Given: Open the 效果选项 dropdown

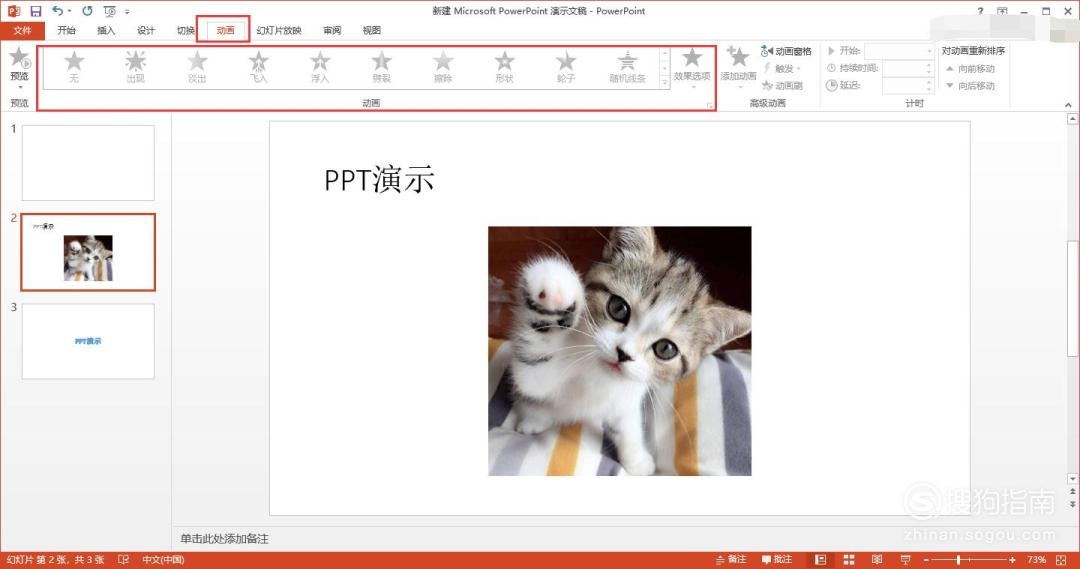Looking at the screenshot, I should (692, 68).
